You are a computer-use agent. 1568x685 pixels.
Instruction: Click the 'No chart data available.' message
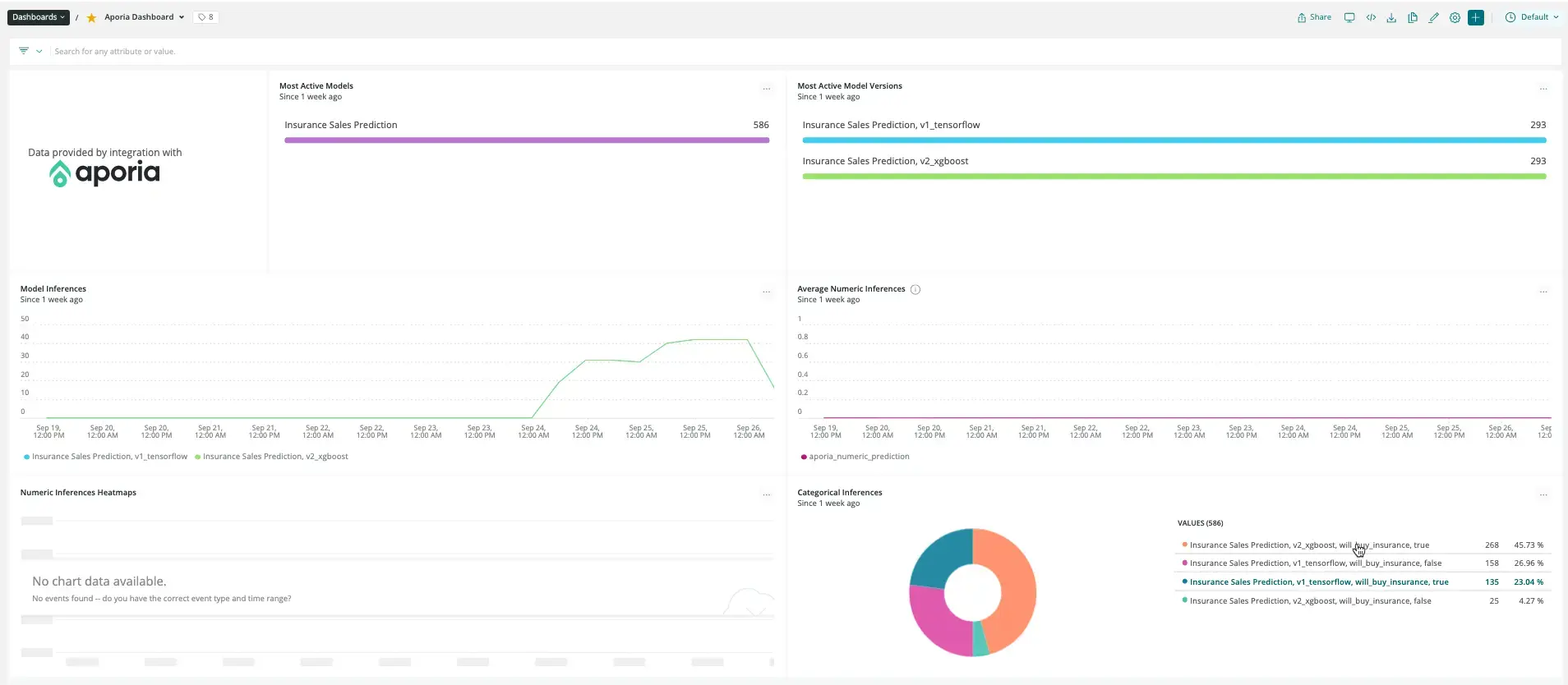tap(99, 582)
